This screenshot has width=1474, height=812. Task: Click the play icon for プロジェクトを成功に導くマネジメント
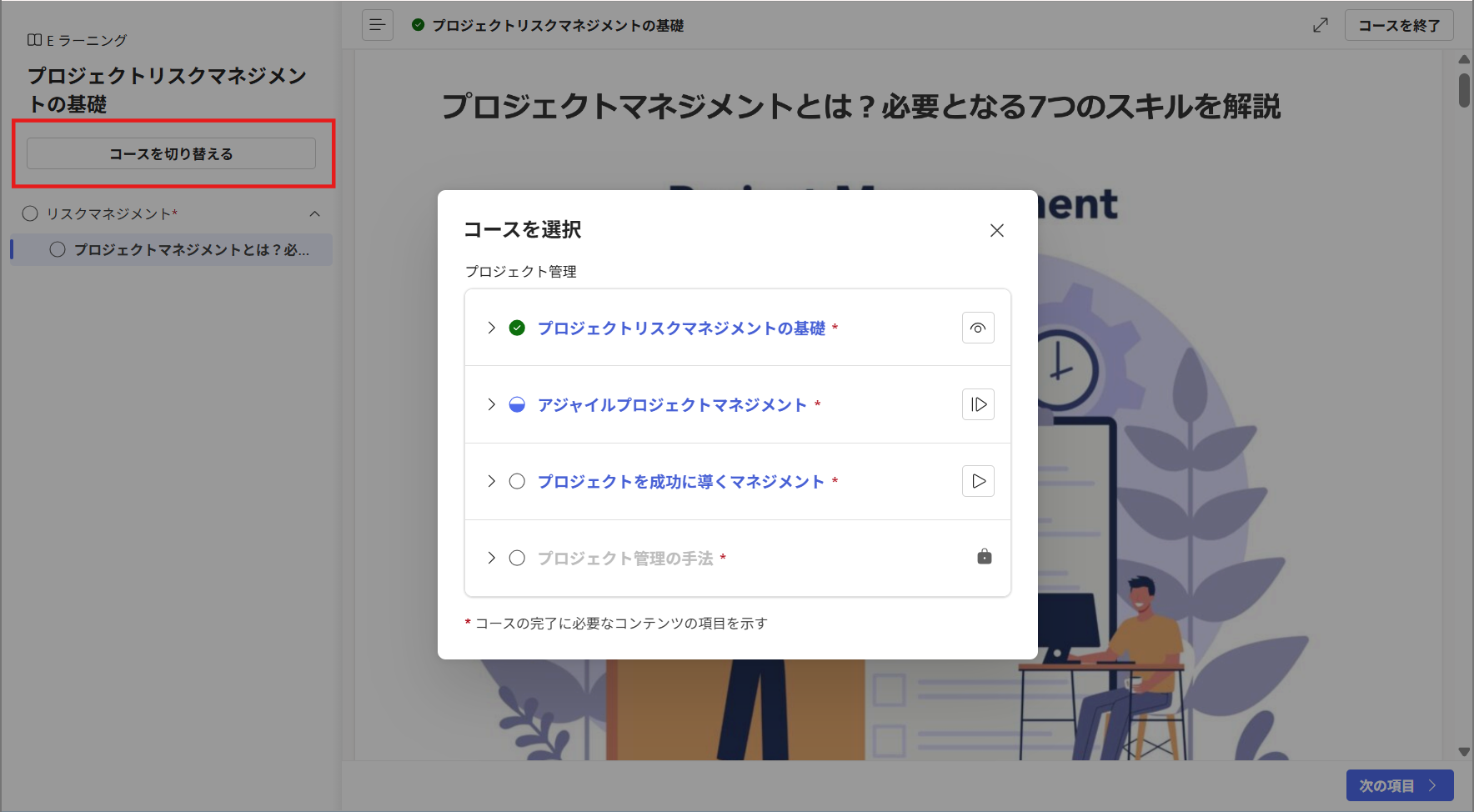click(x=978, y=481)
